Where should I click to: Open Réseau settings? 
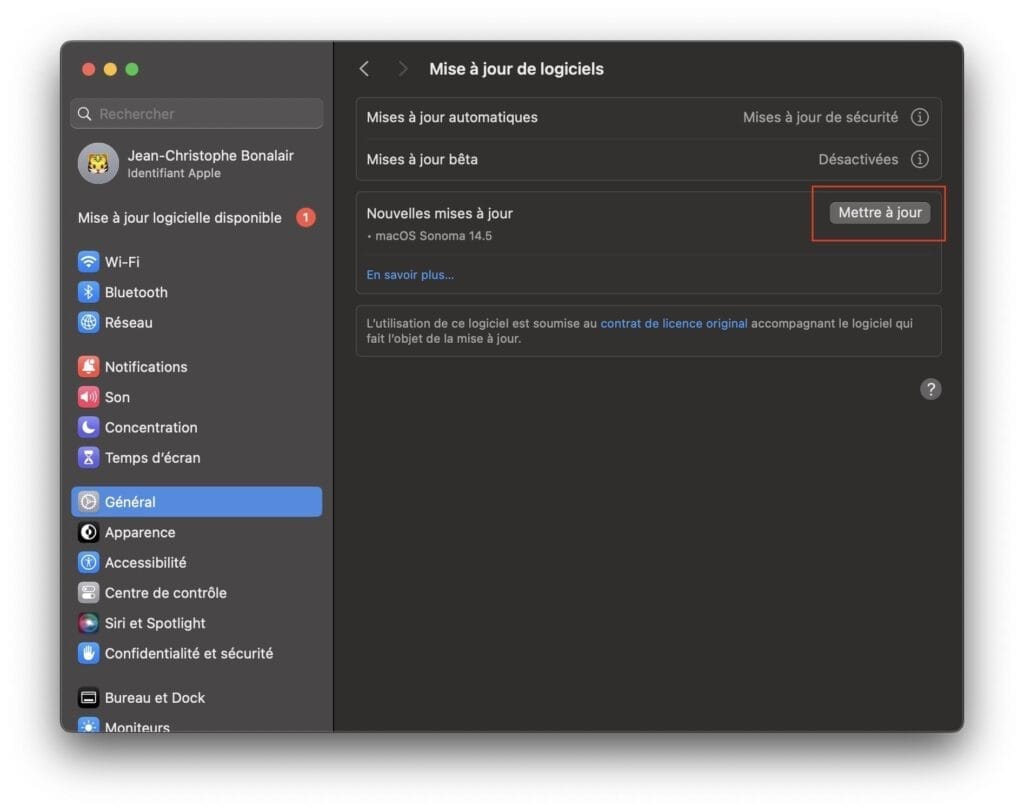click(x=89, y=322)
